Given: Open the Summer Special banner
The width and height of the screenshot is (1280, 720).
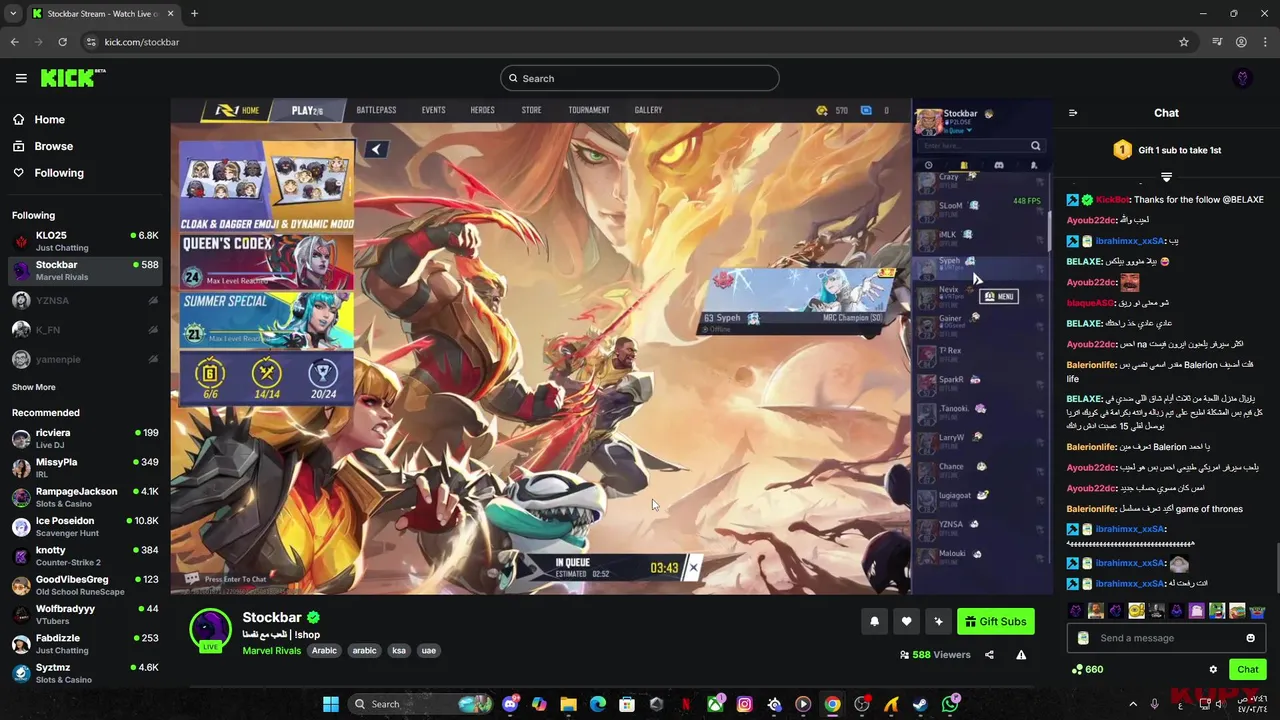Looking at the screenshot, I should click(x=266, y=319).
